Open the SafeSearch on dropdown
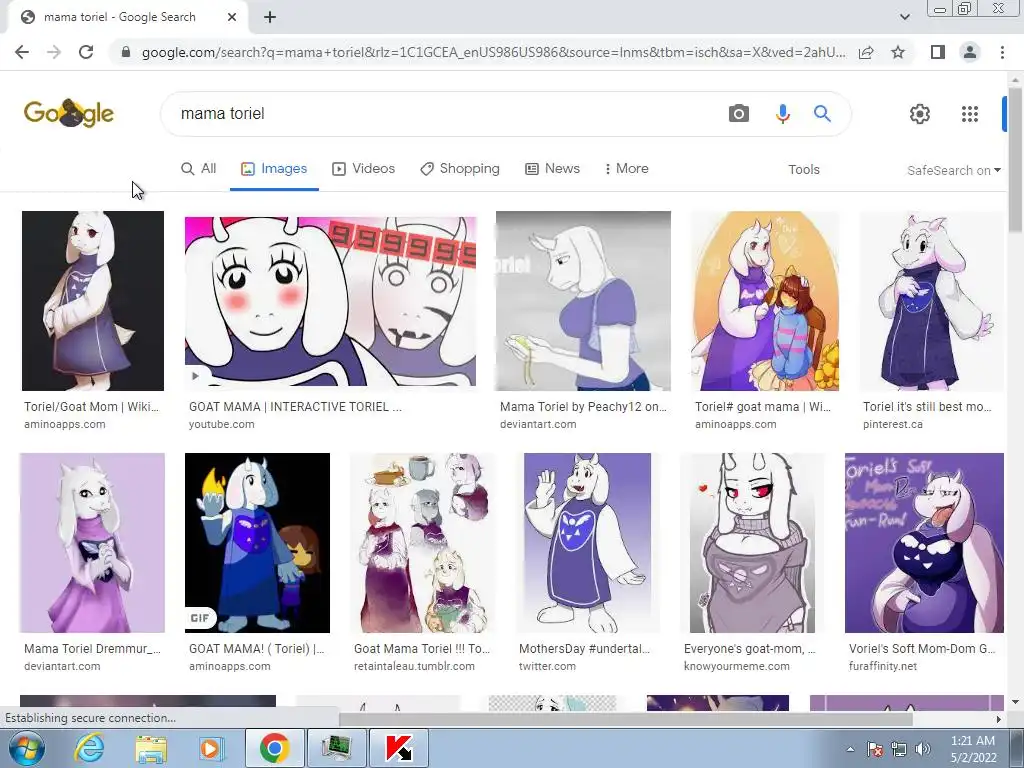This screenshot has height=768, width=1024. (x=953, y=170)
